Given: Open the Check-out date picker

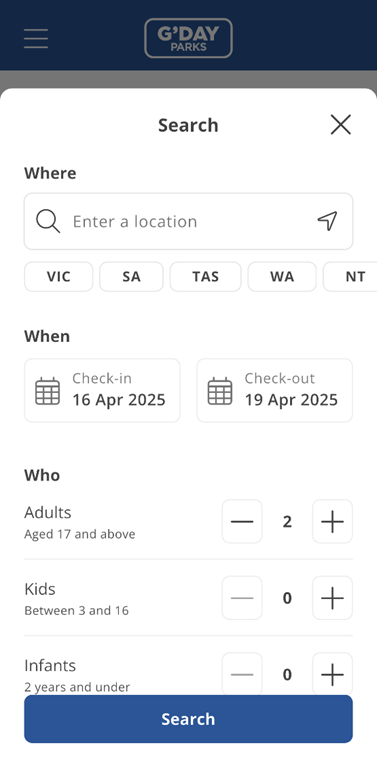Looking at the screenshot, I should (275, 390).
